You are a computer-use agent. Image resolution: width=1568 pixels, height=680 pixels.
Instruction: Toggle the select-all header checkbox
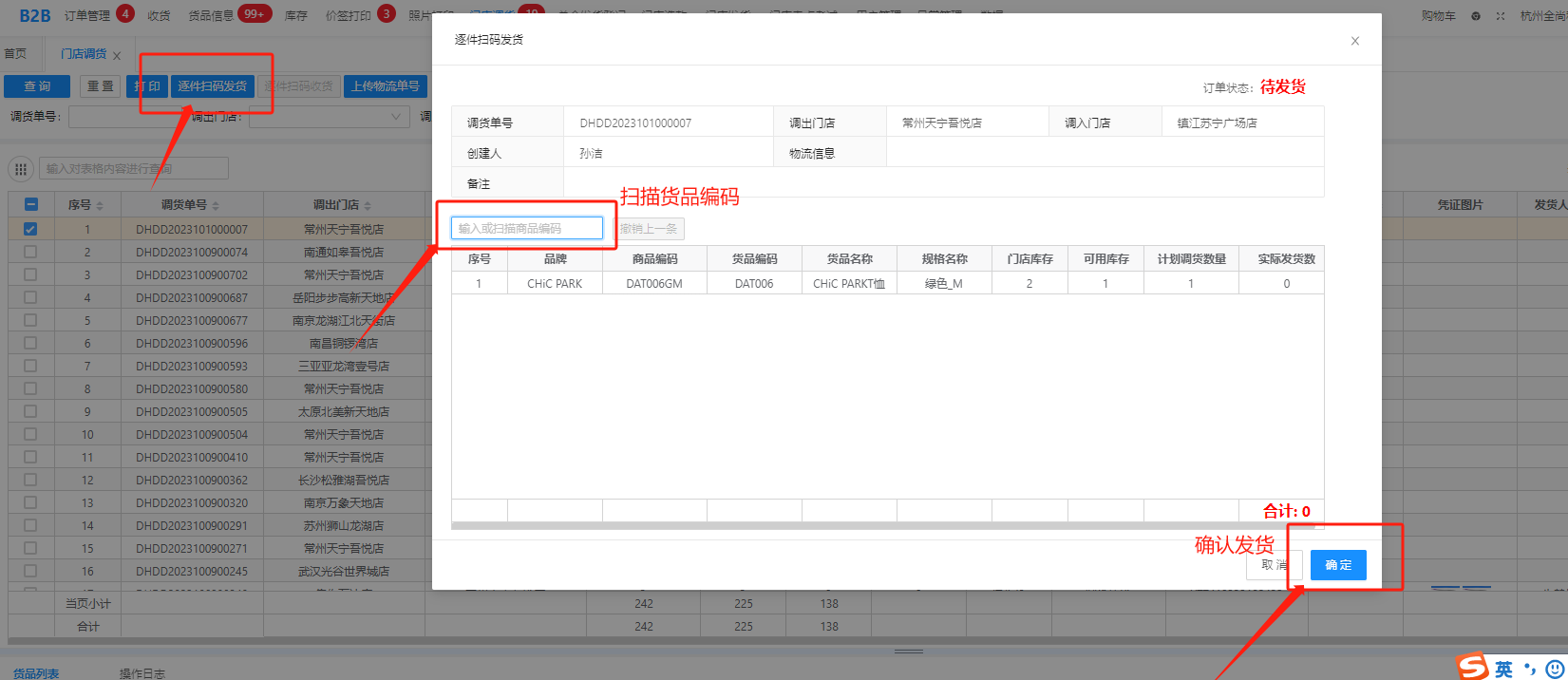(x=30, y=204)
